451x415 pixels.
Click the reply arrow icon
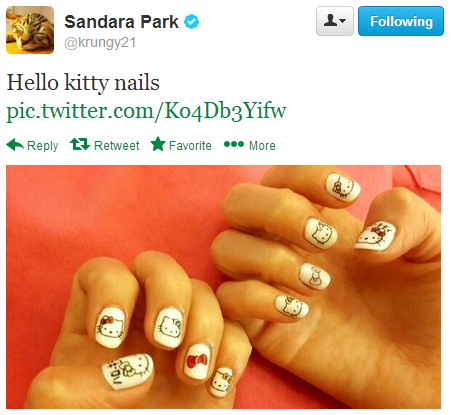(15, 145)
